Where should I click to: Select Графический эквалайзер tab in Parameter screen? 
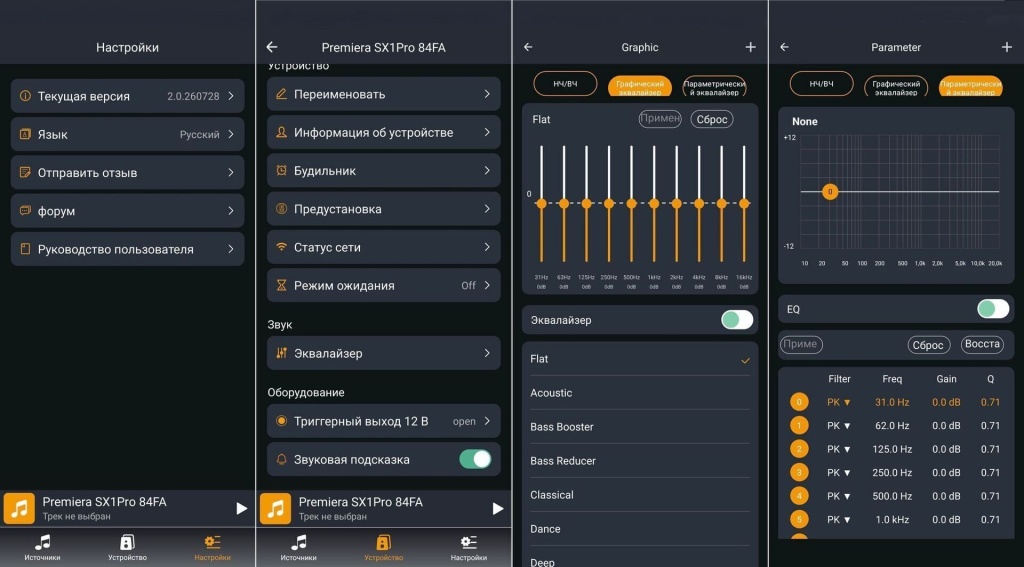896,88
